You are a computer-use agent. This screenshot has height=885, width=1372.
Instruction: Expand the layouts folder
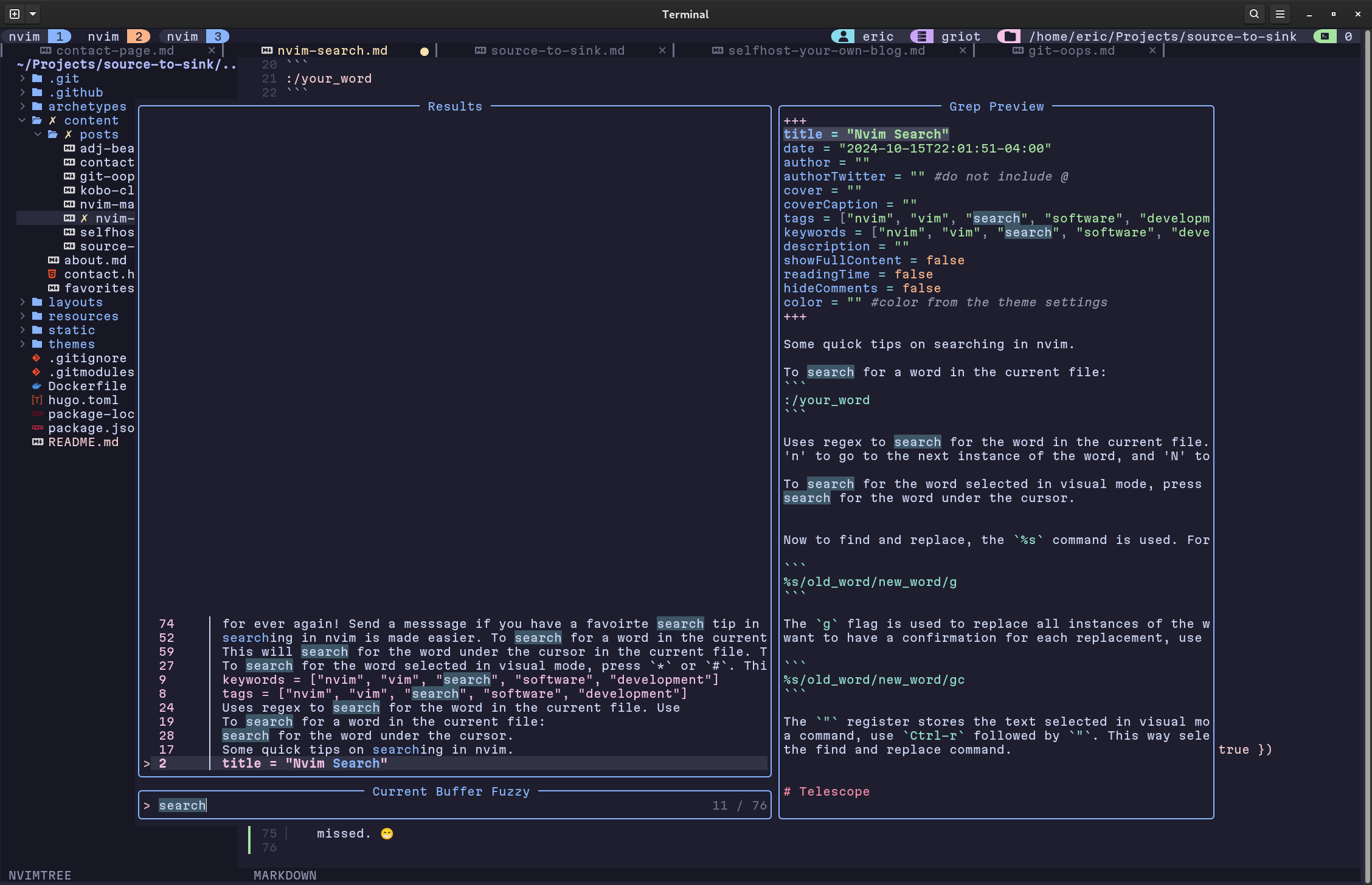click(23, 302)
